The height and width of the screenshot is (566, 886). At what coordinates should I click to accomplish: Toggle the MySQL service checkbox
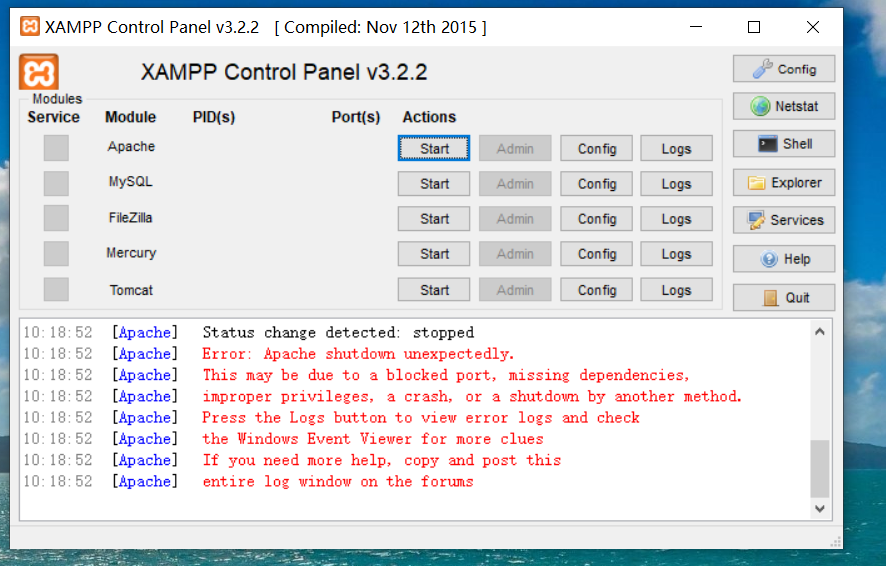point(56,184)
